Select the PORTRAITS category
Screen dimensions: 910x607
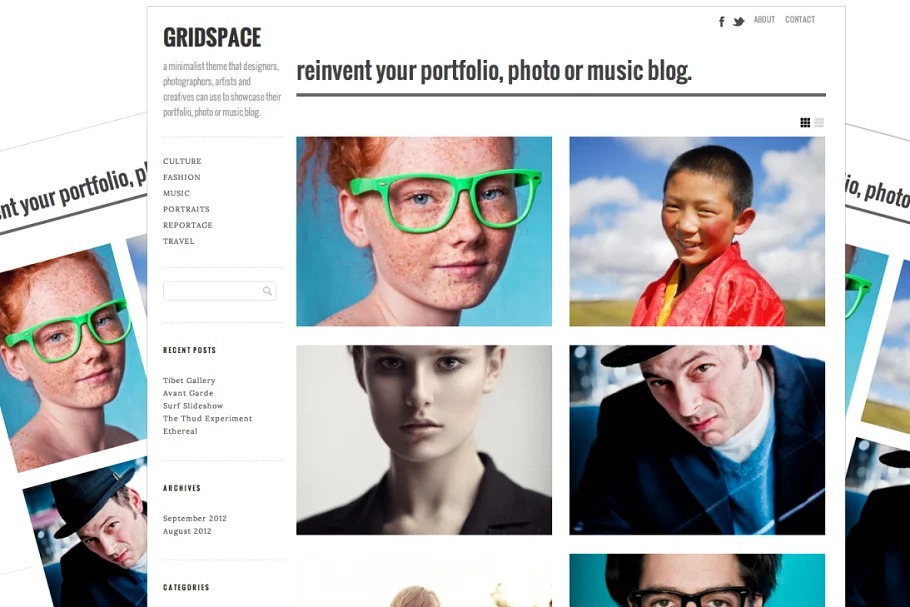(186, 209)
